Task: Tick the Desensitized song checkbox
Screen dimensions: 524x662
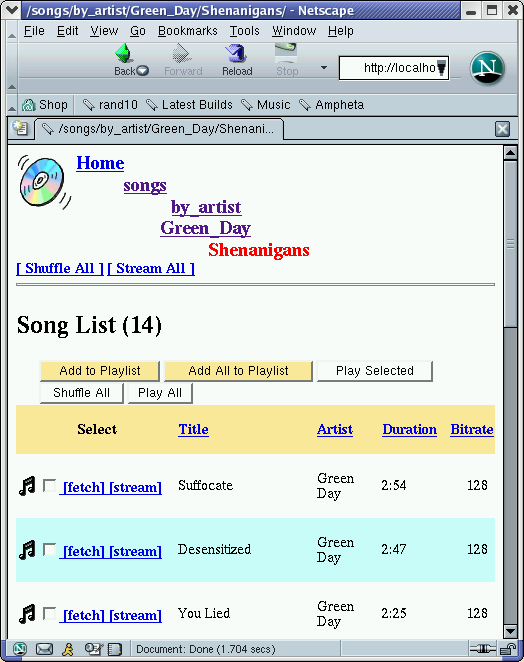Action: click(49, 550)
